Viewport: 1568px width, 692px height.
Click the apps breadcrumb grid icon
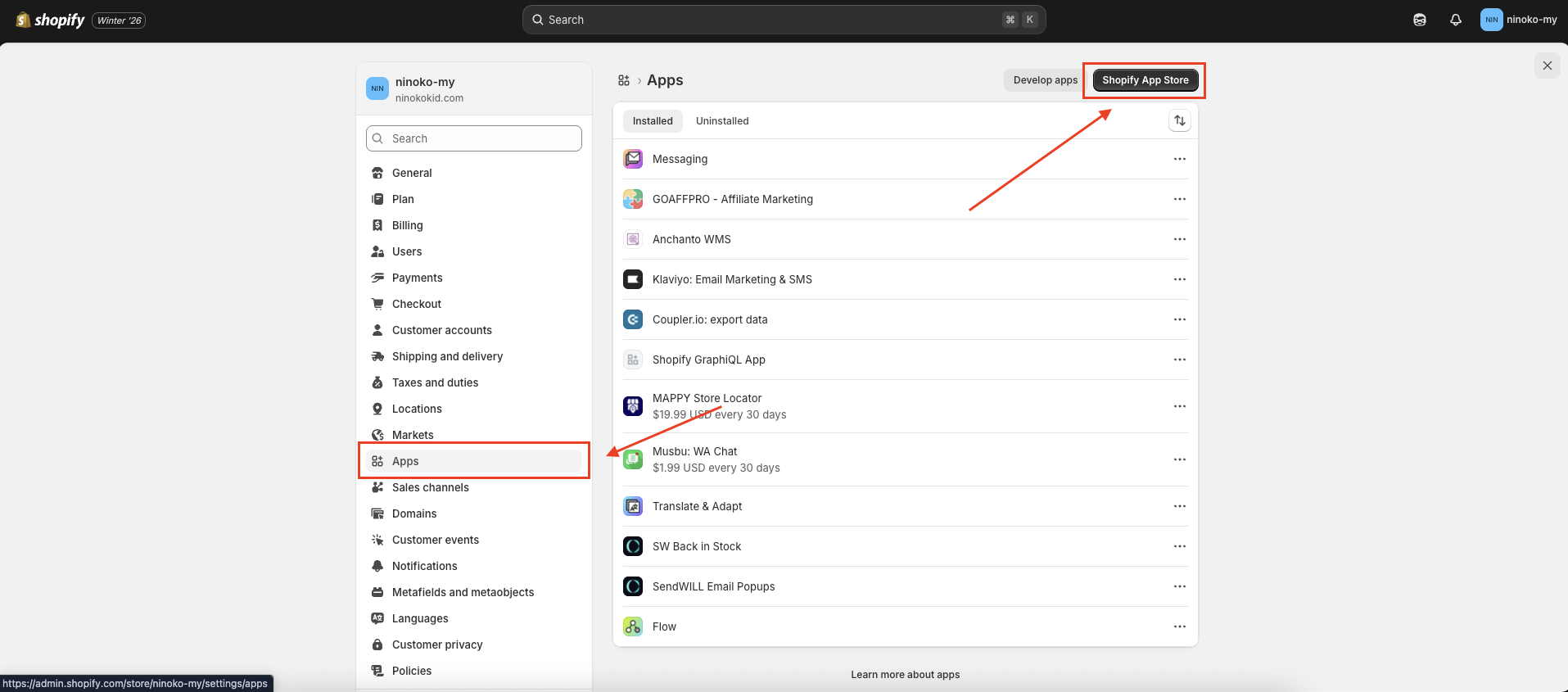tap(624, 80)
